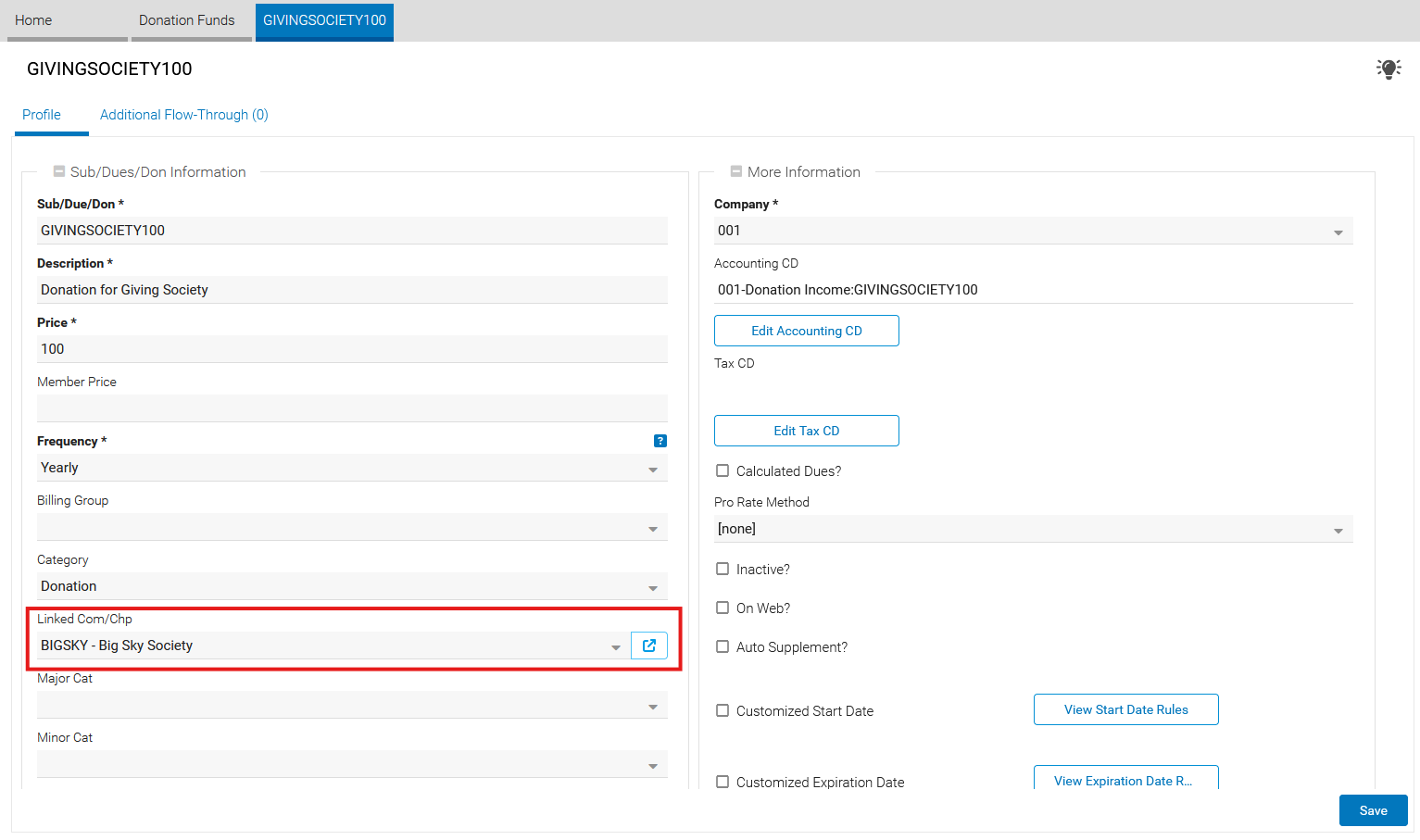This screenshot has height=840, width=1420.
Task: Collapse the More Information section
Action: pos(736,171)
